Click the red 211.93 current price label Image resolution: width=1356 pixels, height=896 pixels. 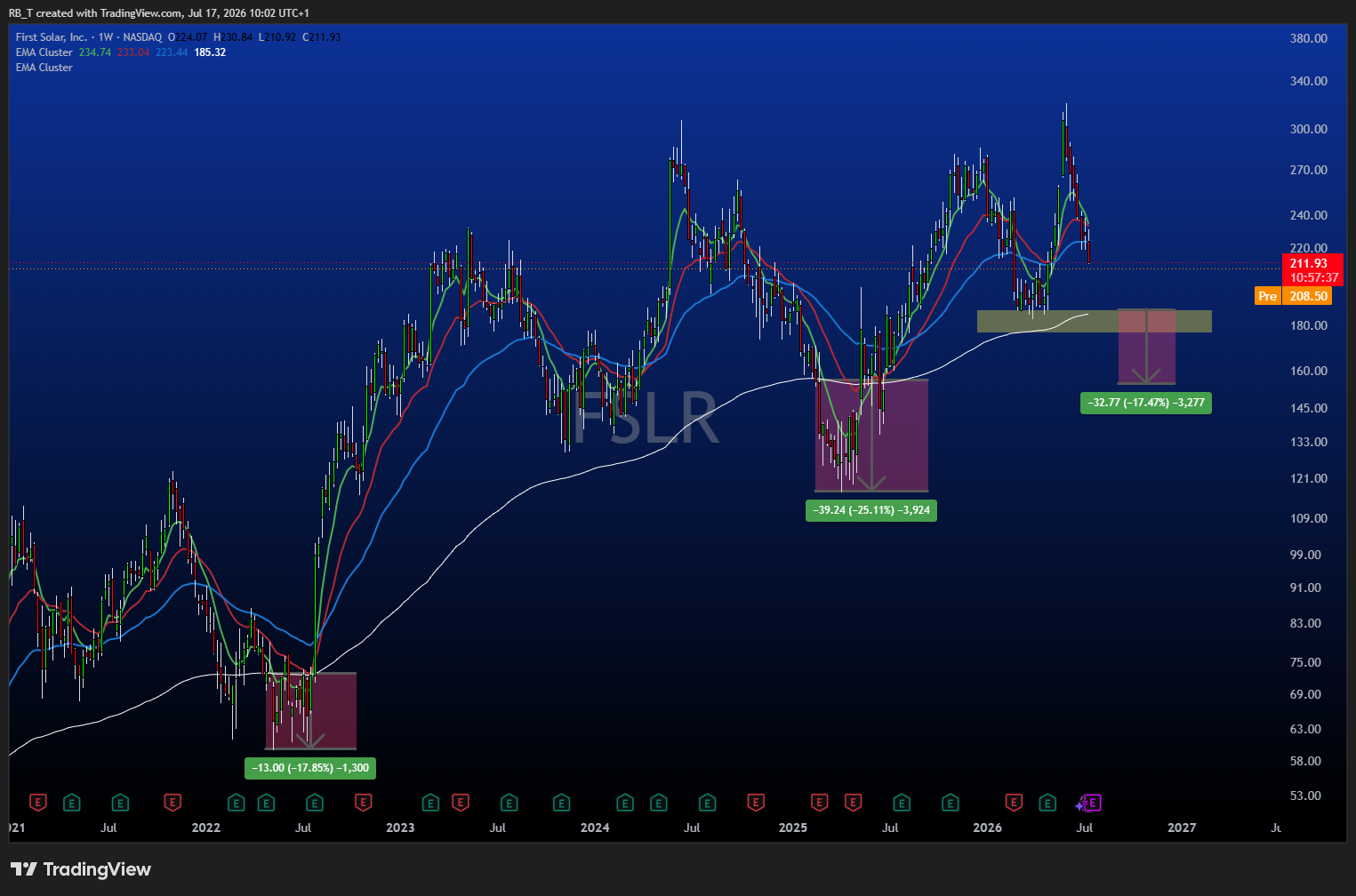1309,263
